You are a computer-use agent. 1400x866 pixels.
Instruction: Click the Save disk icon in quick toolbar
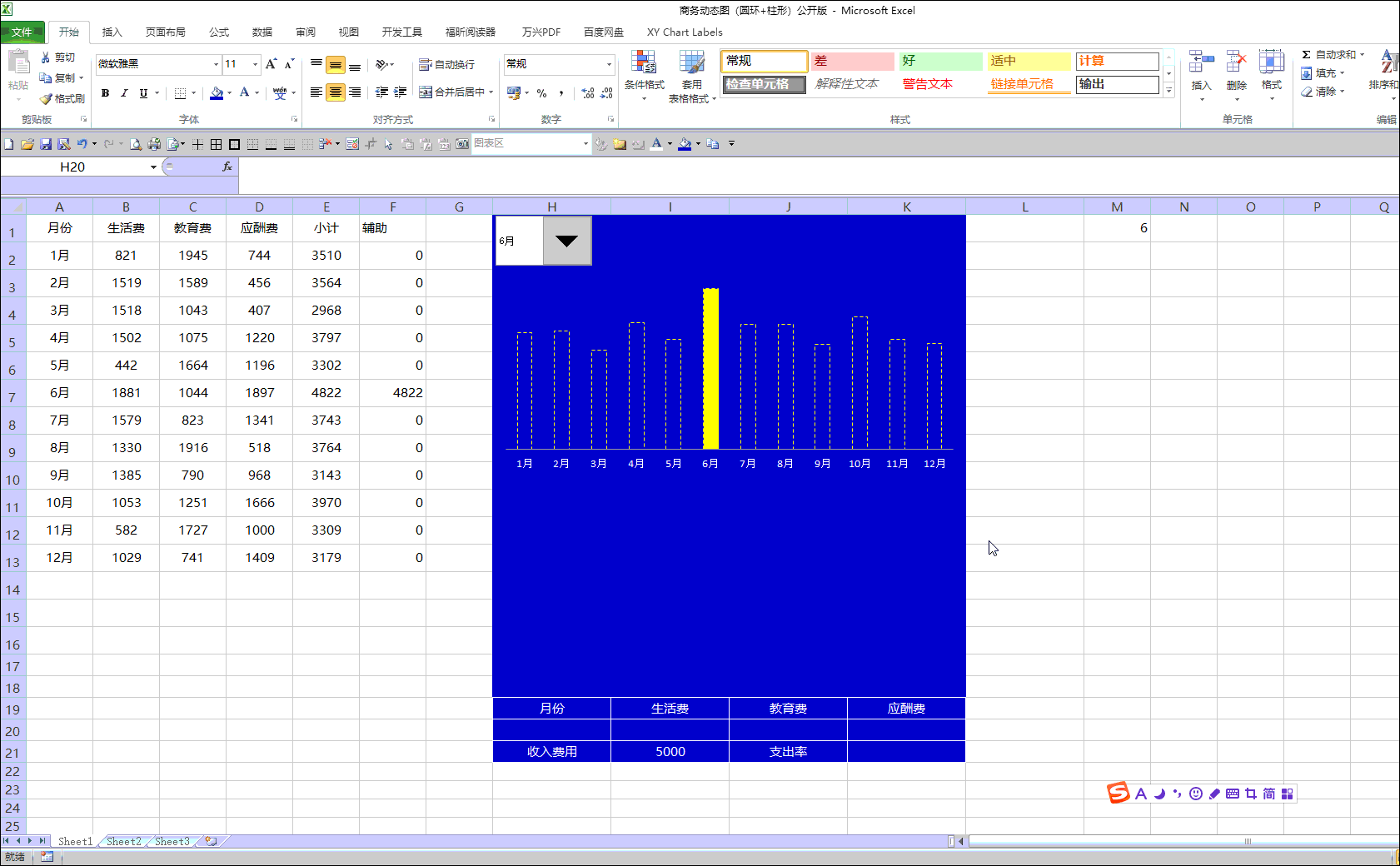(x=46, y=144)
